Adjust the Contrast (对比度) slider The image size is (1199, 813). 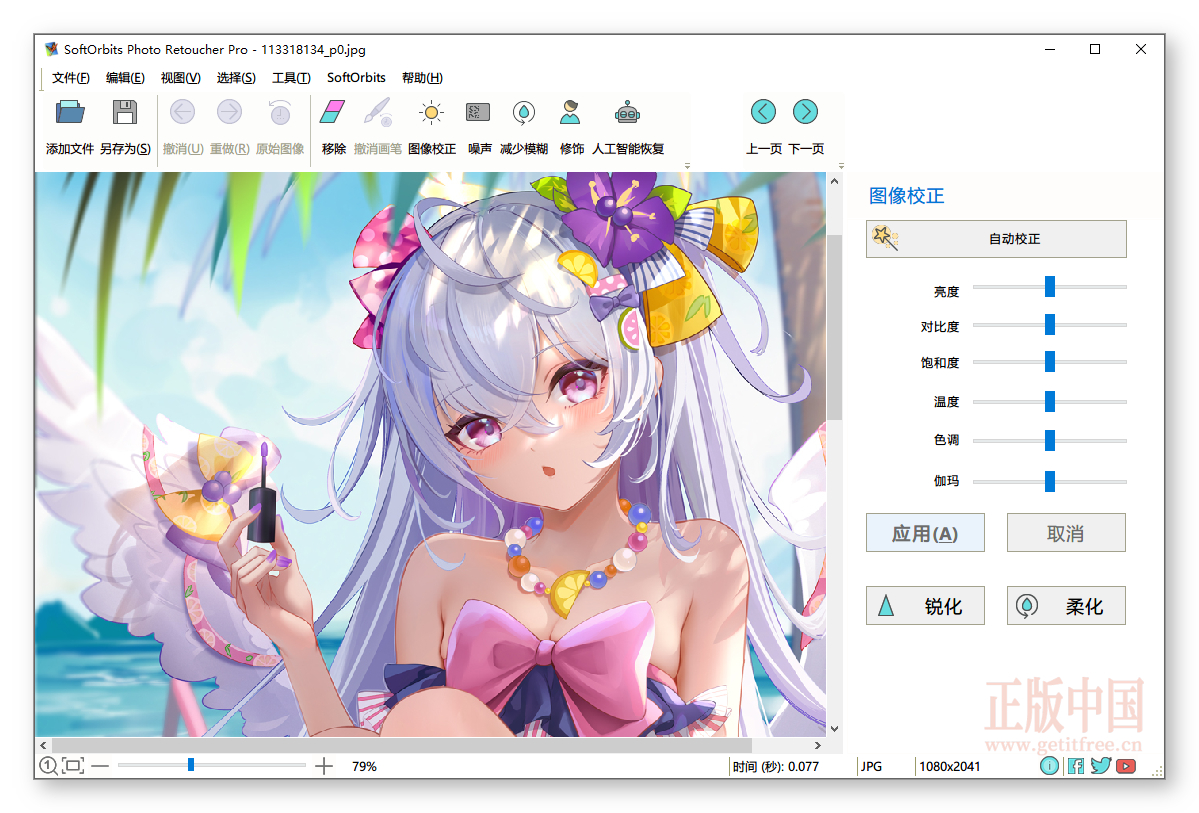(1050, 325)
